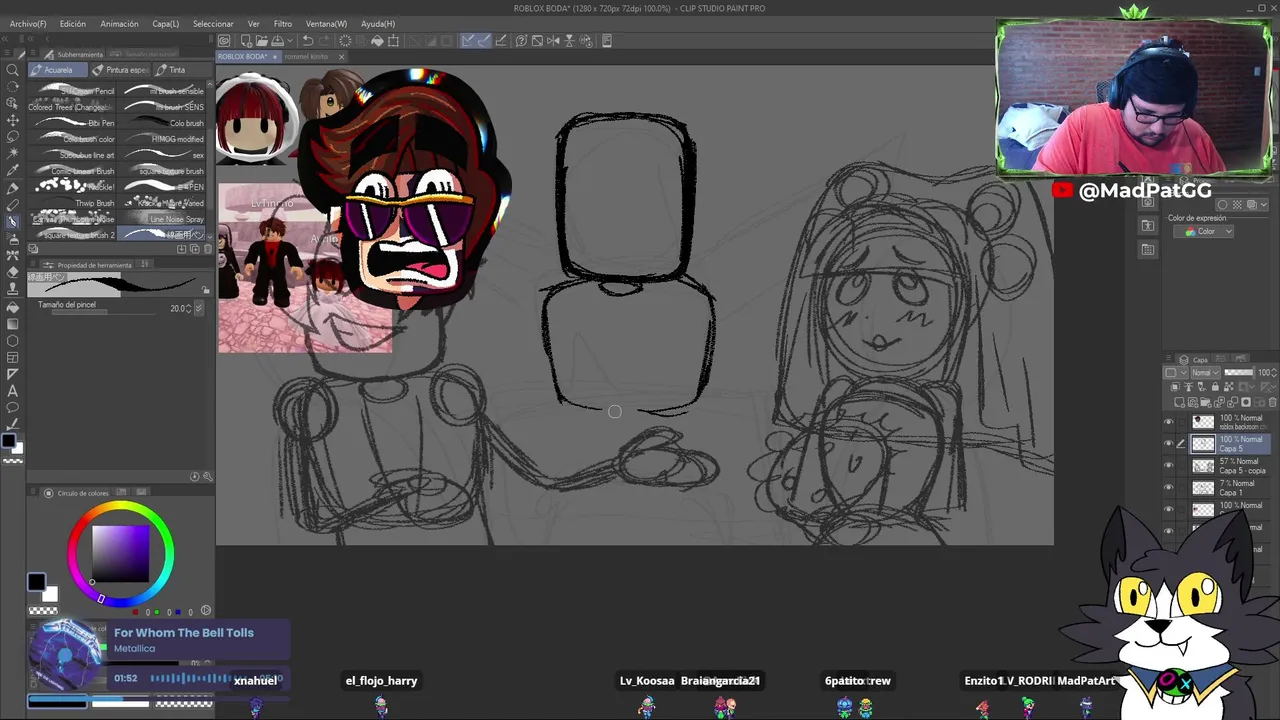Viewport: 1280px width, 720px height.
Task: Select the Fill bucket tool in toolbox
Action: click(13, 307)
